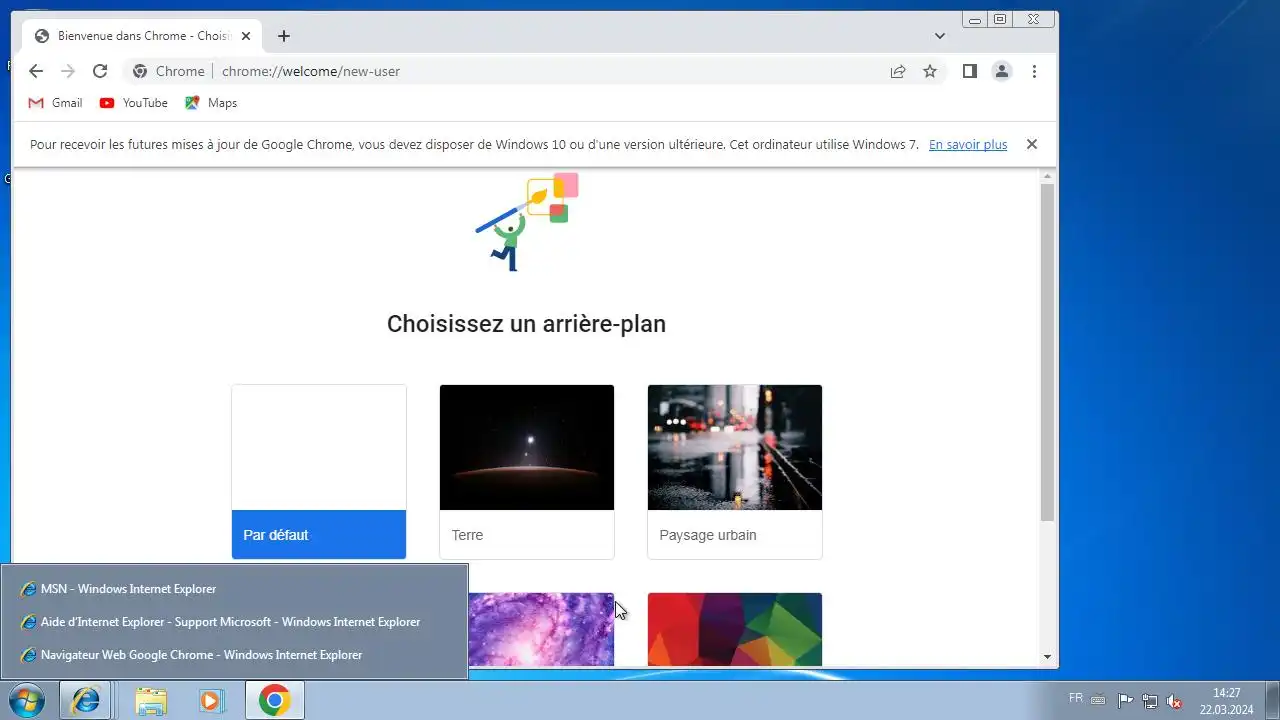Open the YouTube bookmark
Screen dimensions: 1280x720
(133, 103)
